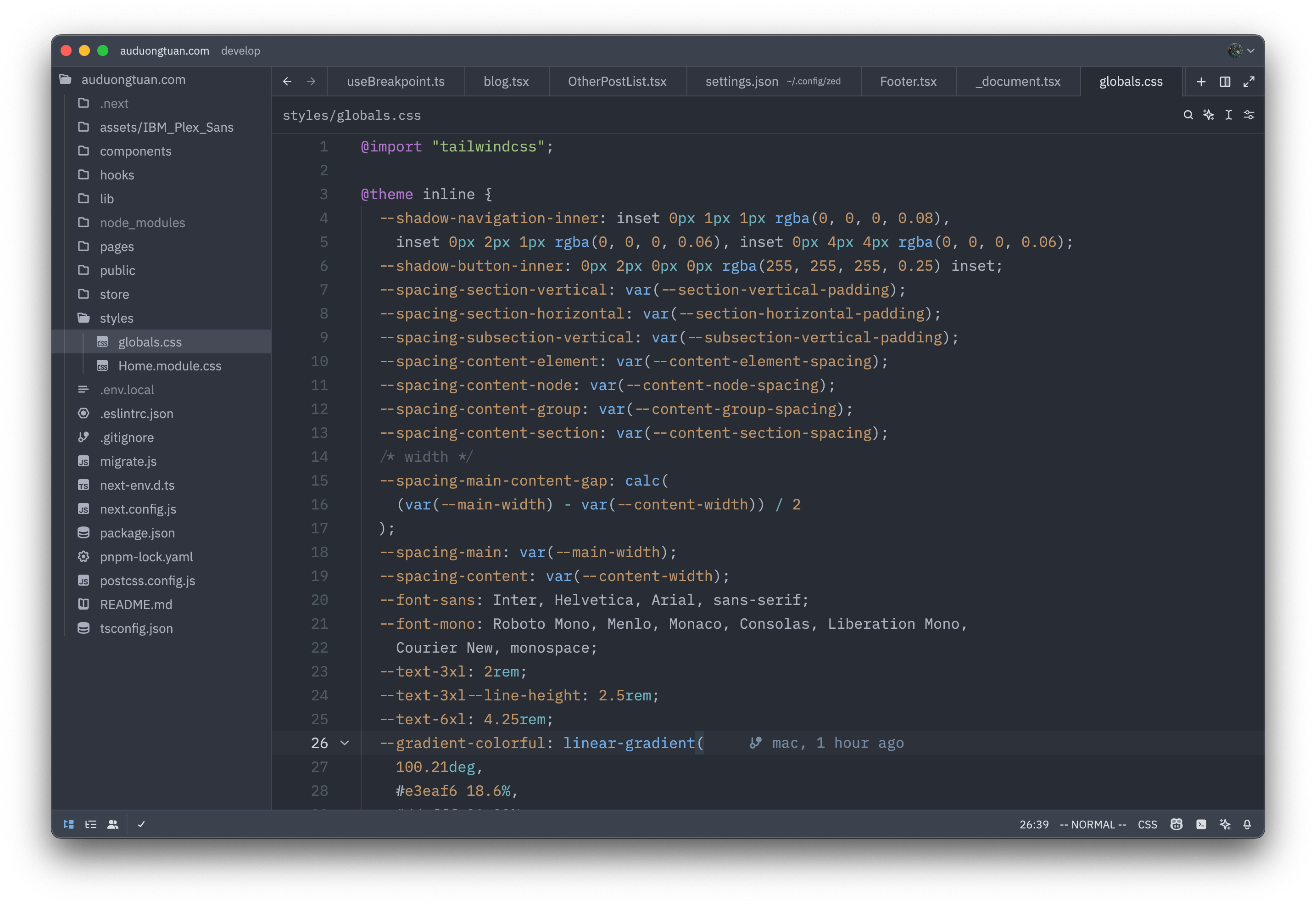Open tsconfig.json in the project tree
The image size is (1316, 906).
(161, 628)
